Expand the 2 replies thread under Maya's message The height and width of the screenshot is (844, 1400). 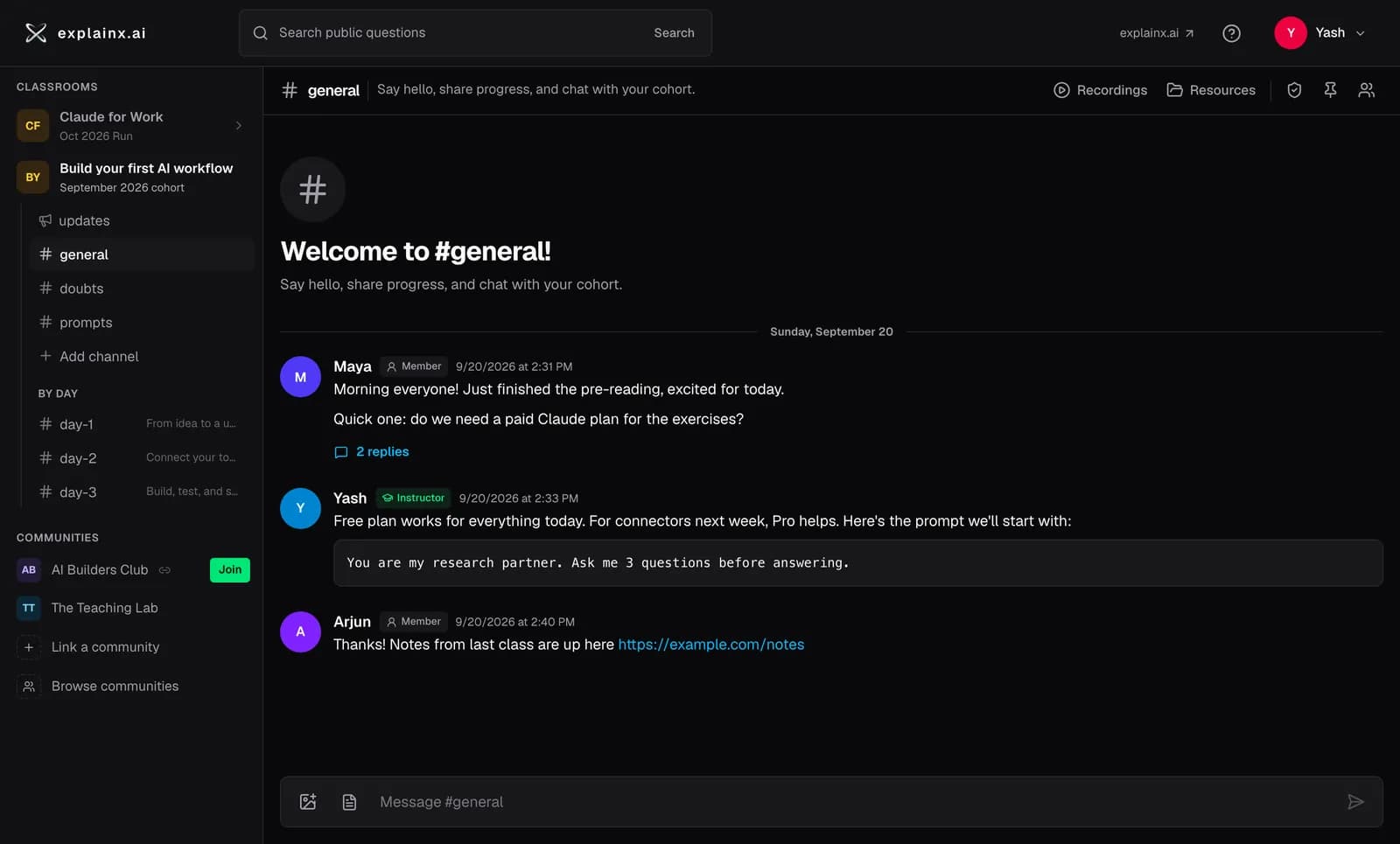tap(372, 452)
